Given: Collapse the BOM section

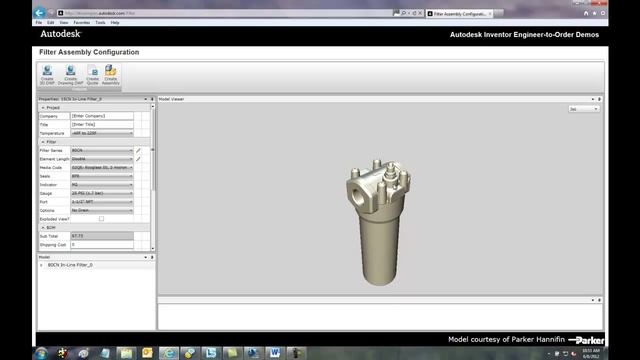Looking at the screenshot, I should tap(43, 227).
